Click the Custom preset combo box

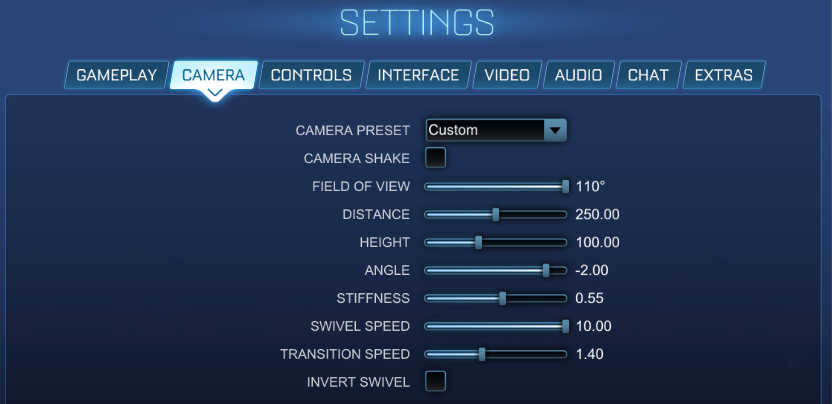(x=484, y=130)
